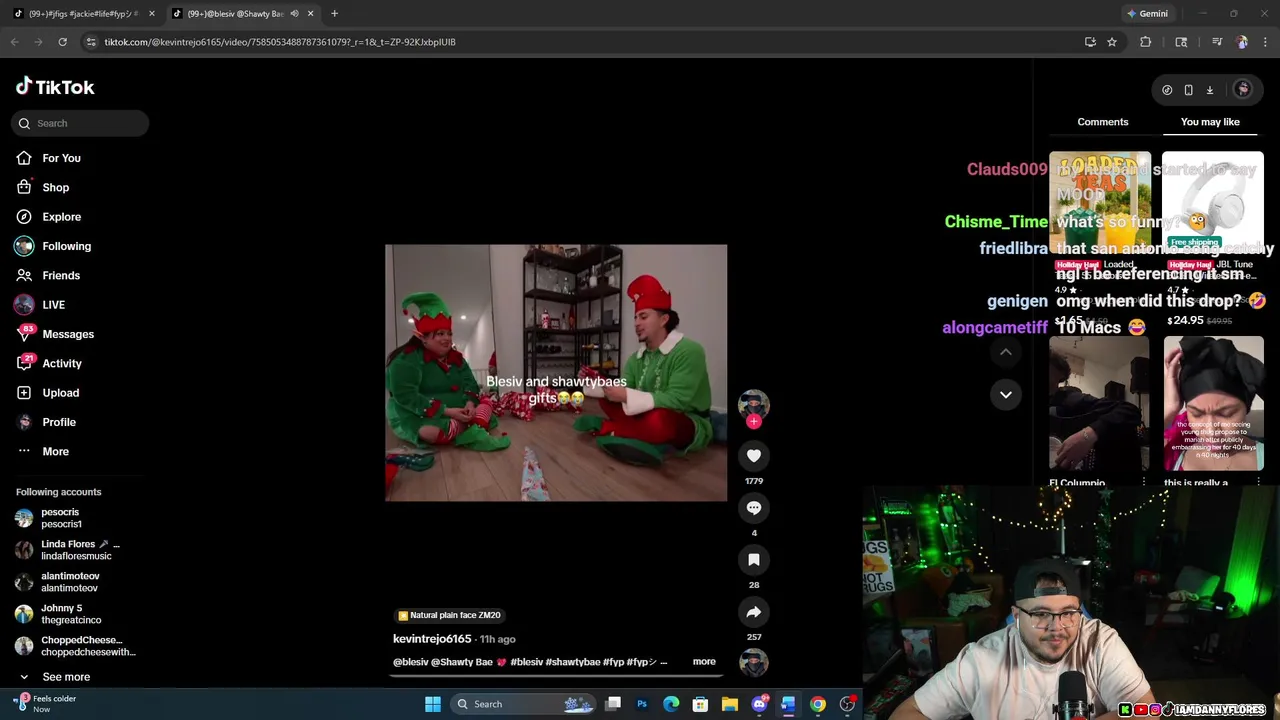Click the Chrome address bar URL
Viewport: 1280px width, 720px height.
click(280, 42)
